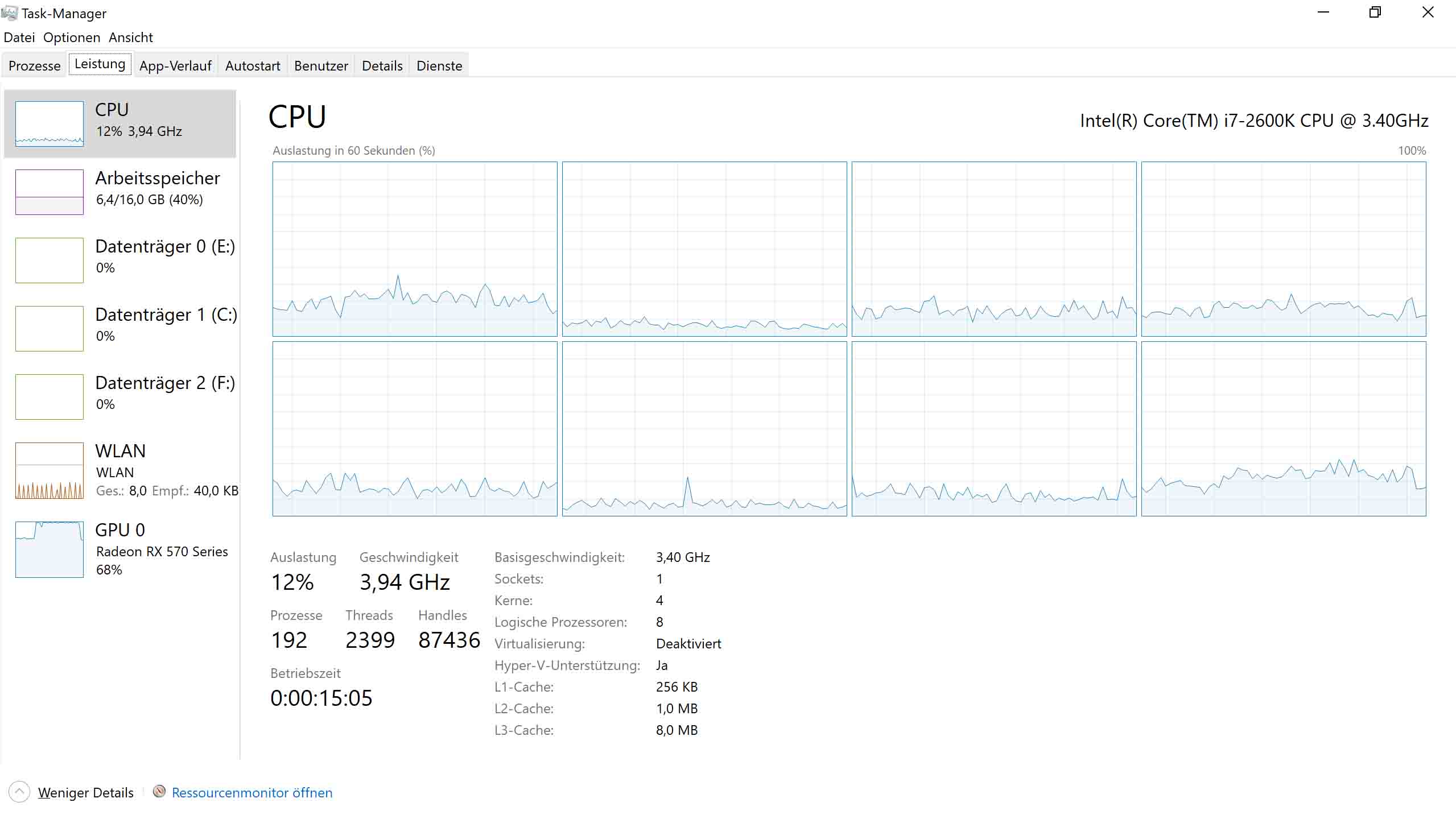The width and height of the screenshot is (1456, 819).
Task: Click Weniger Details text button
Action: [86, 793]
